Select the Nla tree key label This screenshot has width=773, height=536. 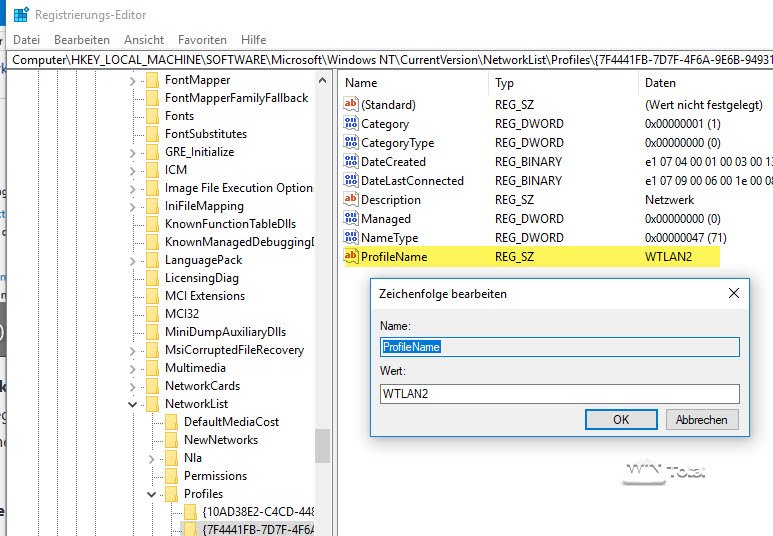point(192,458)
